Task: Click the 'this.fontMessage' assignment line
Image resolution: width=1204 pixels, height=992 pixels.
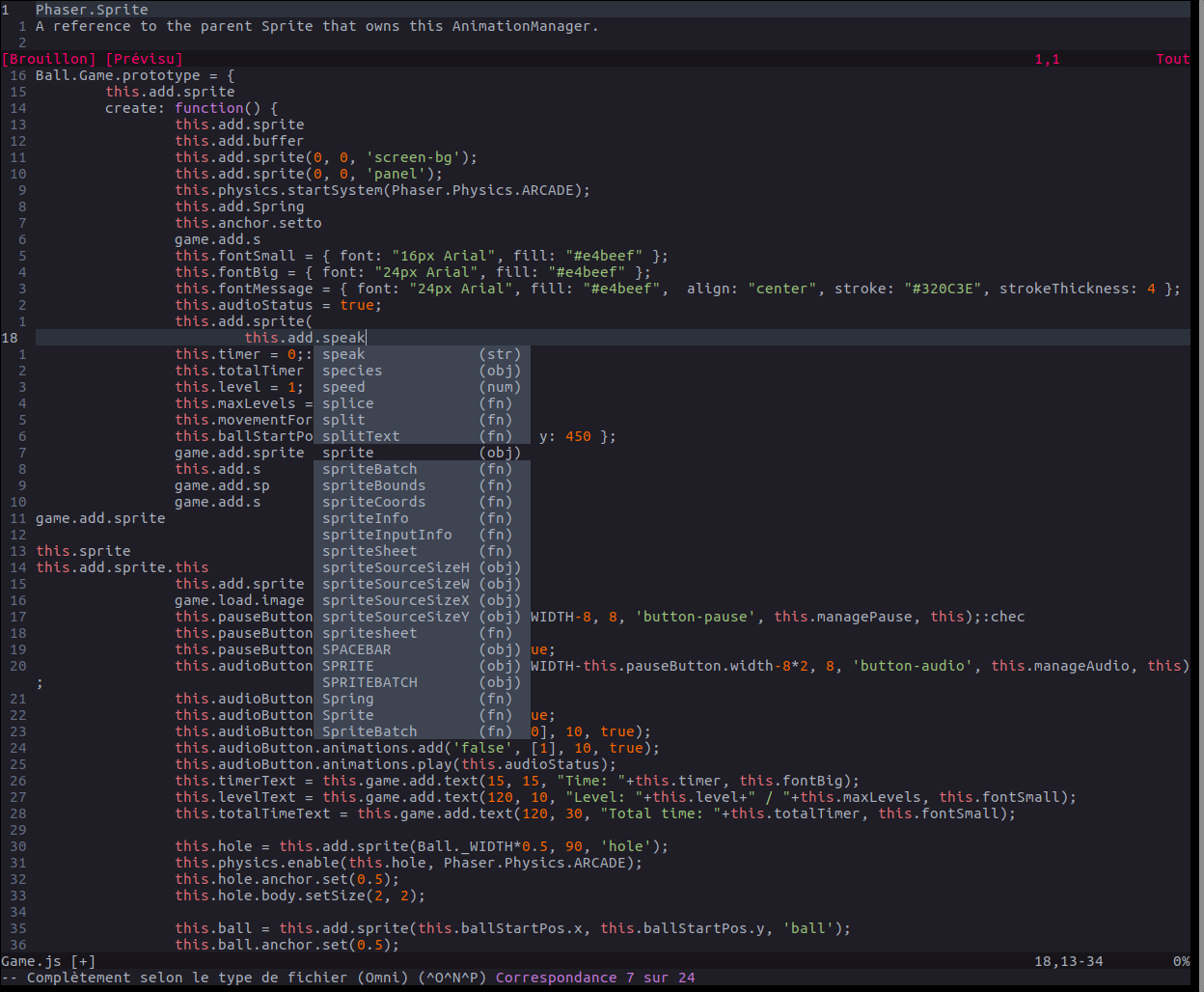Action: click(677, 289)
